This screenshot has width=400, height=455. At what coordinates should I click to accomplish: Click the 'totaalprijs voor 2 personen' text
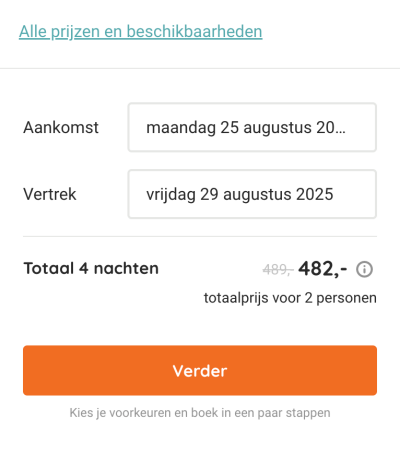pos(290,298)
